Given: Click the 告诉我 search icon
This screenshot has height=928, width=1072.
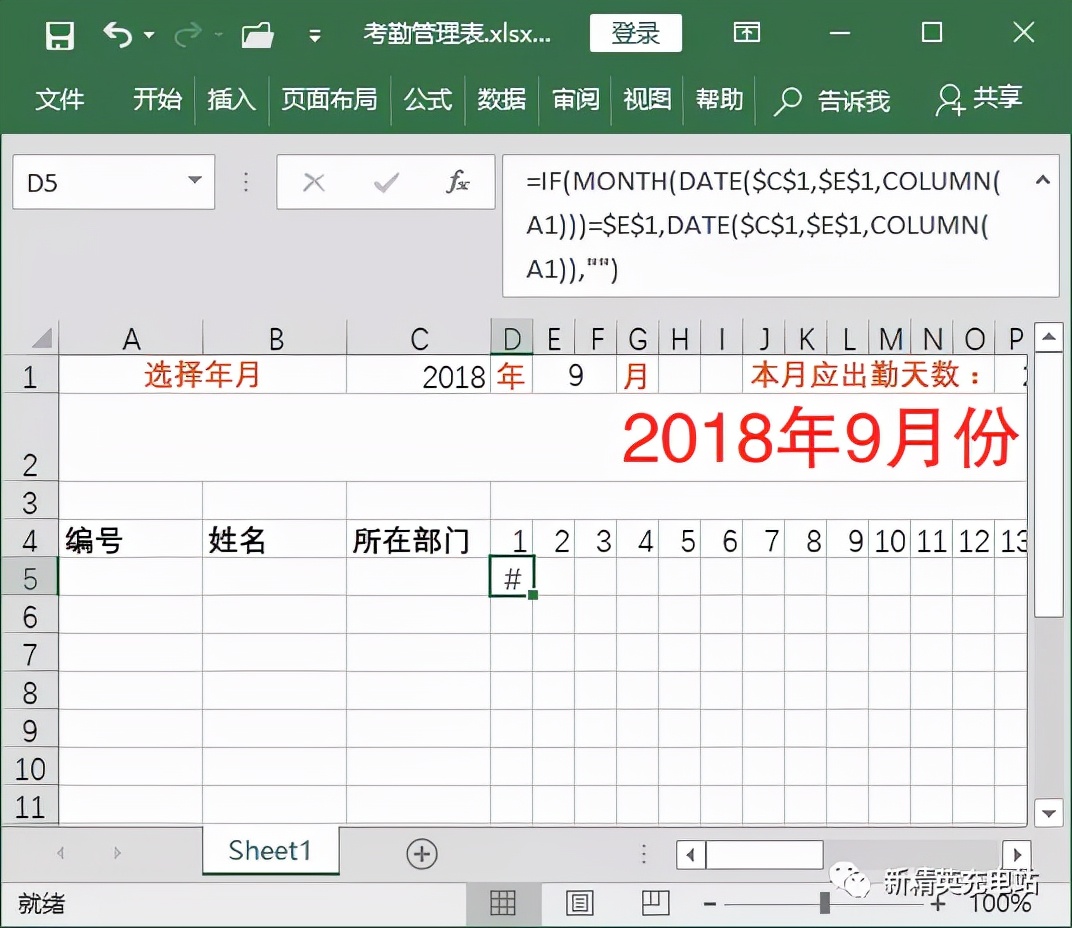Looking at the screenshot, I should click(x=787, y=100).
